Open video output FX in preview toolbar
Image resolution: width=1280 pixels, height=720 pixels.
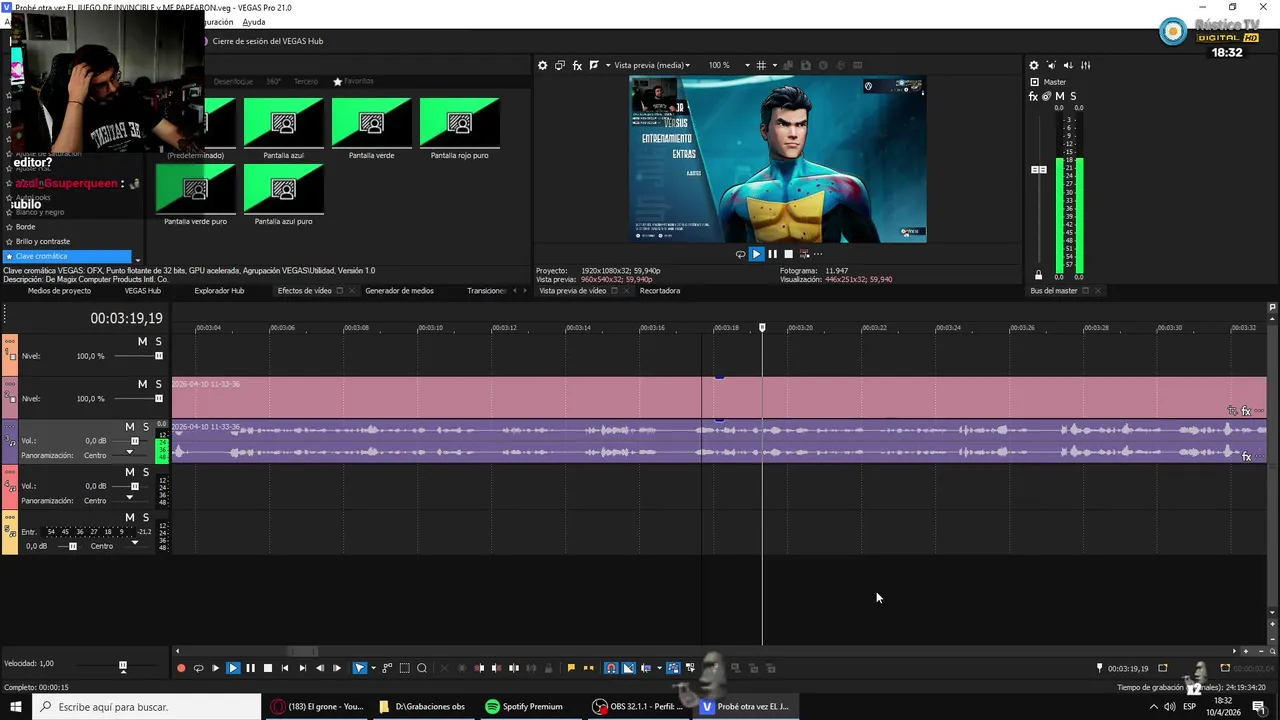[577, 65]
